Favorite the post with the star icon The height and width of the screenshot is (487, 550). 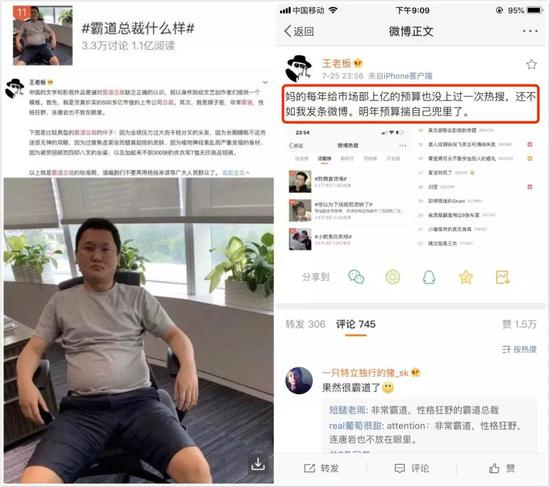tap(531, 65)
